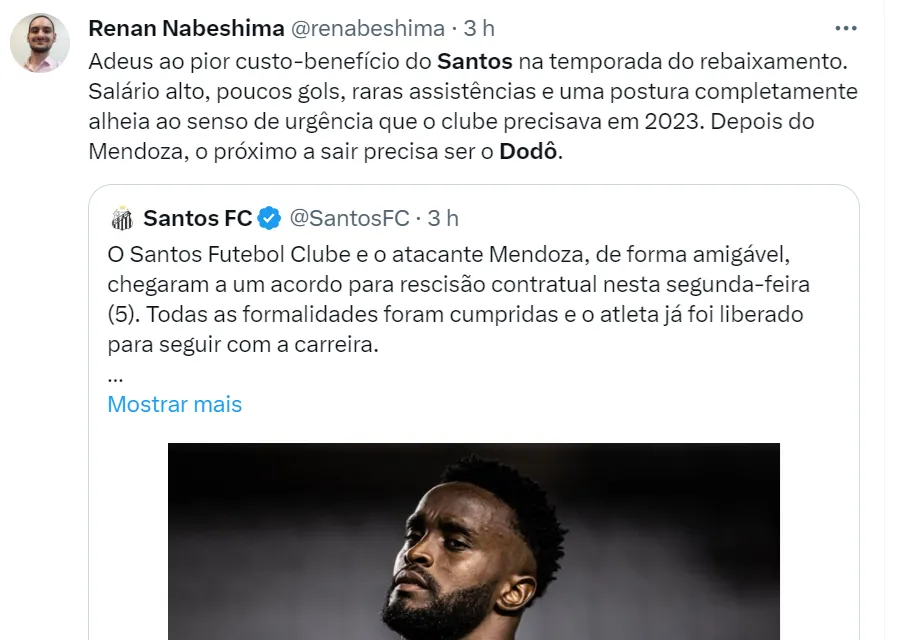Click the @renabeshima handle
This screenshot has width=910, height=640.
(x=368, y=27)
